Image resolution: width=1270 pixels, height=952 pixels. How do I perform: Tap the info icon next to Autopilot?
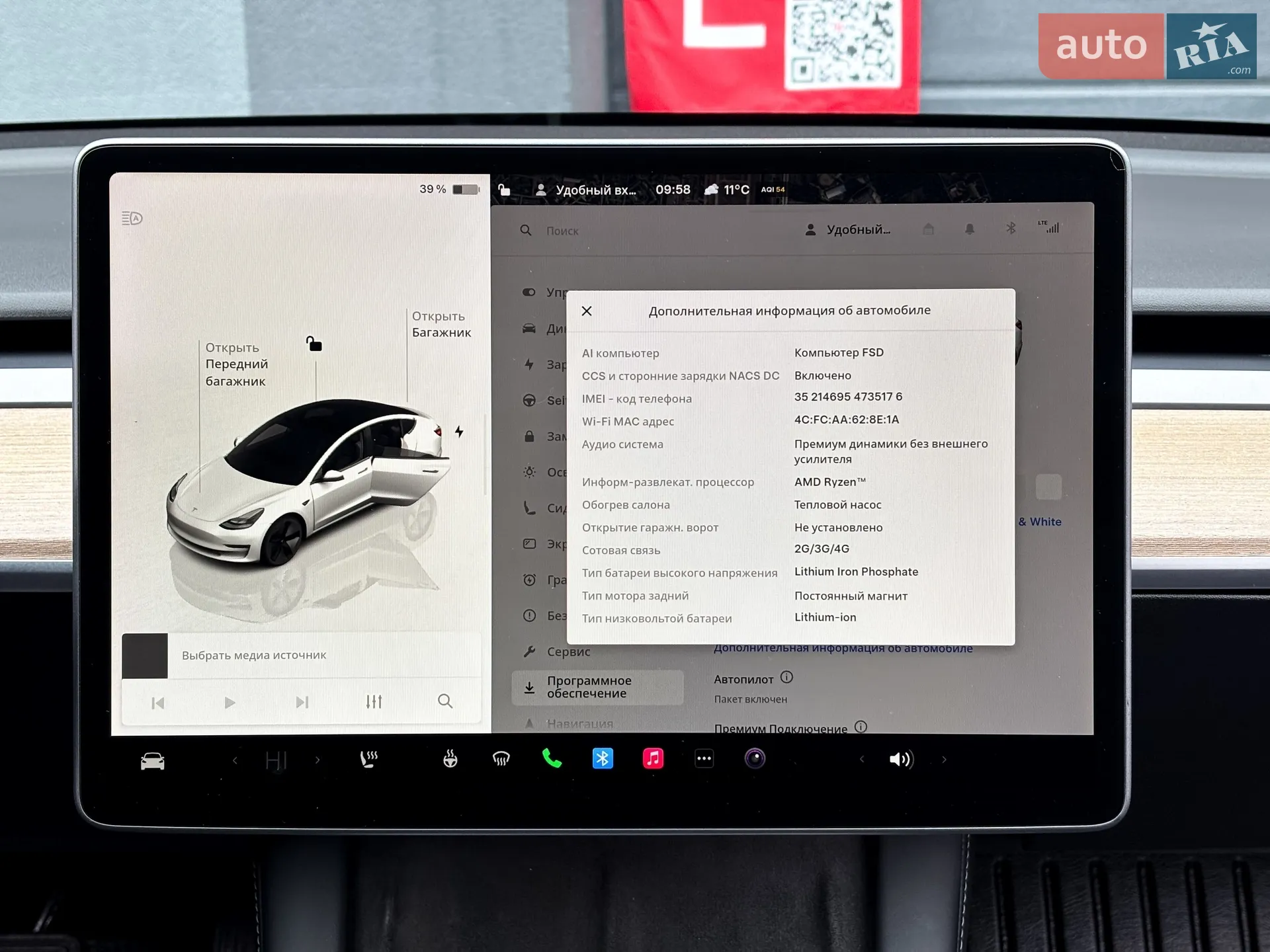click(x=786, y=677)
